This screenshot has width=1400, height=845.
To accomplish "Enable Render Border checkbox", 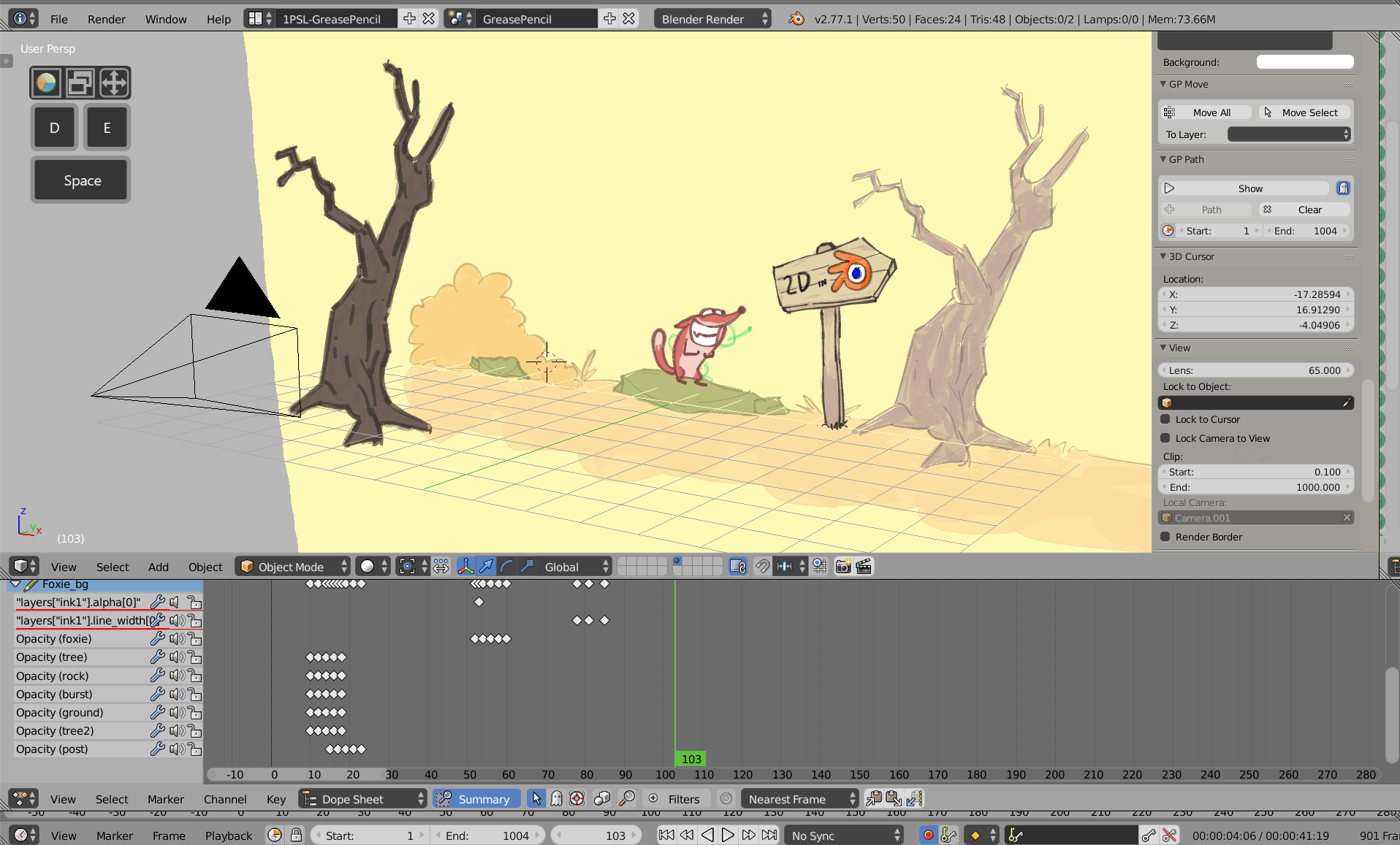I will tap(1165, 537).
